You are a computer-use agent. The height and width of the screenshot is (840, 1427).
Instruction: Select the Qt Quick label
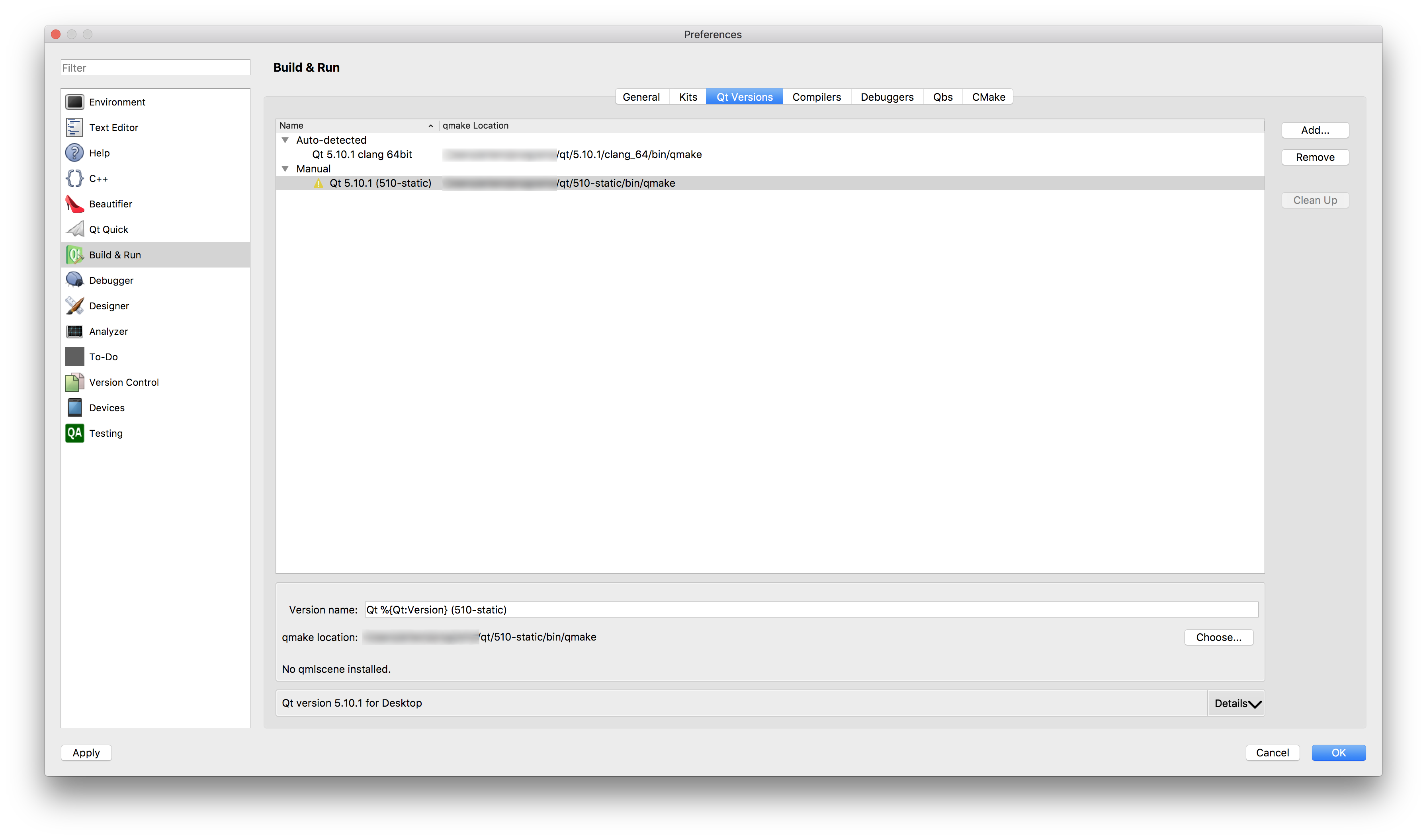point(109,229)
